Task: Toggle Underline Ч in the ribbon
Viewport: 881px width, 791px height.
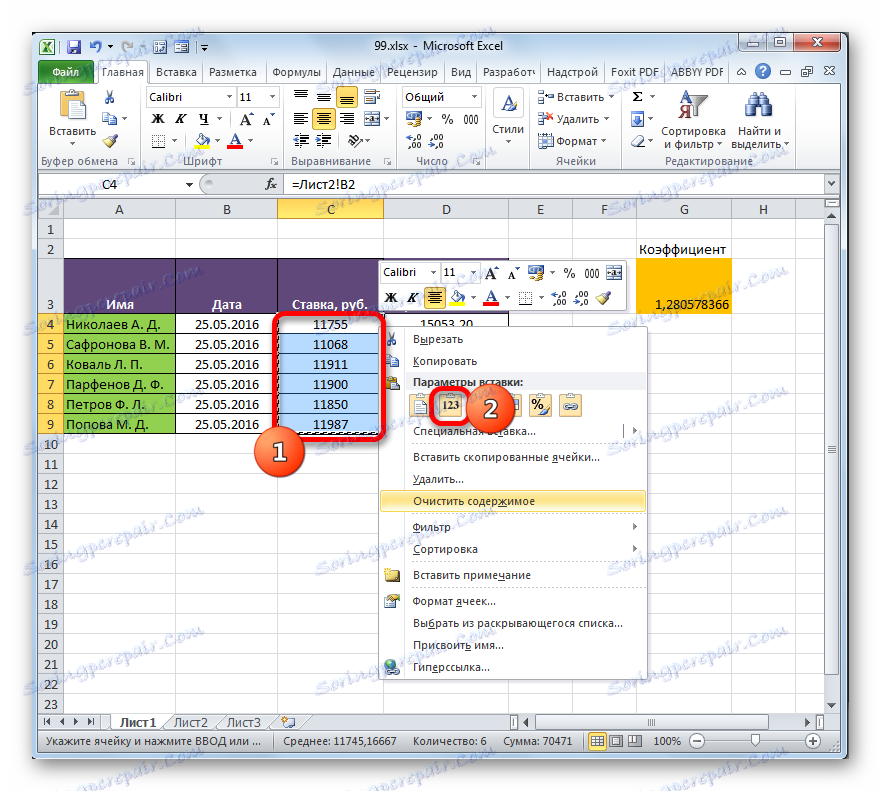Action: pyautogui.click(x=203, y=119)
